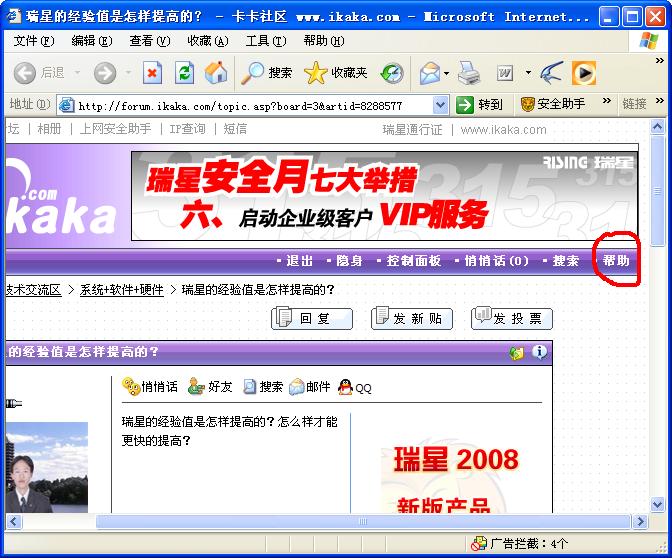Expand the main toolbar overflow chevron
Viewport: 672px width, 558px height.
point(660,60)
